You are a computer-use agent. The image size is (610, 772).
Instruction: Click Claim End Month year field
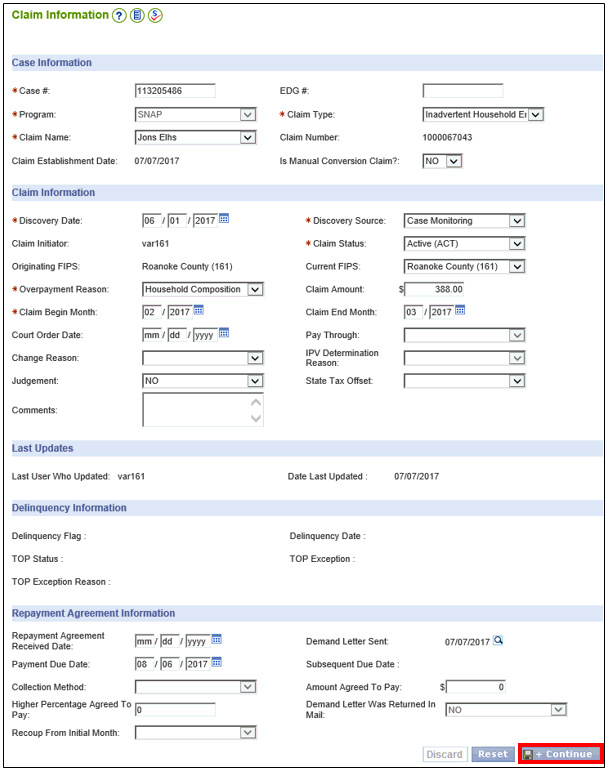441,312
